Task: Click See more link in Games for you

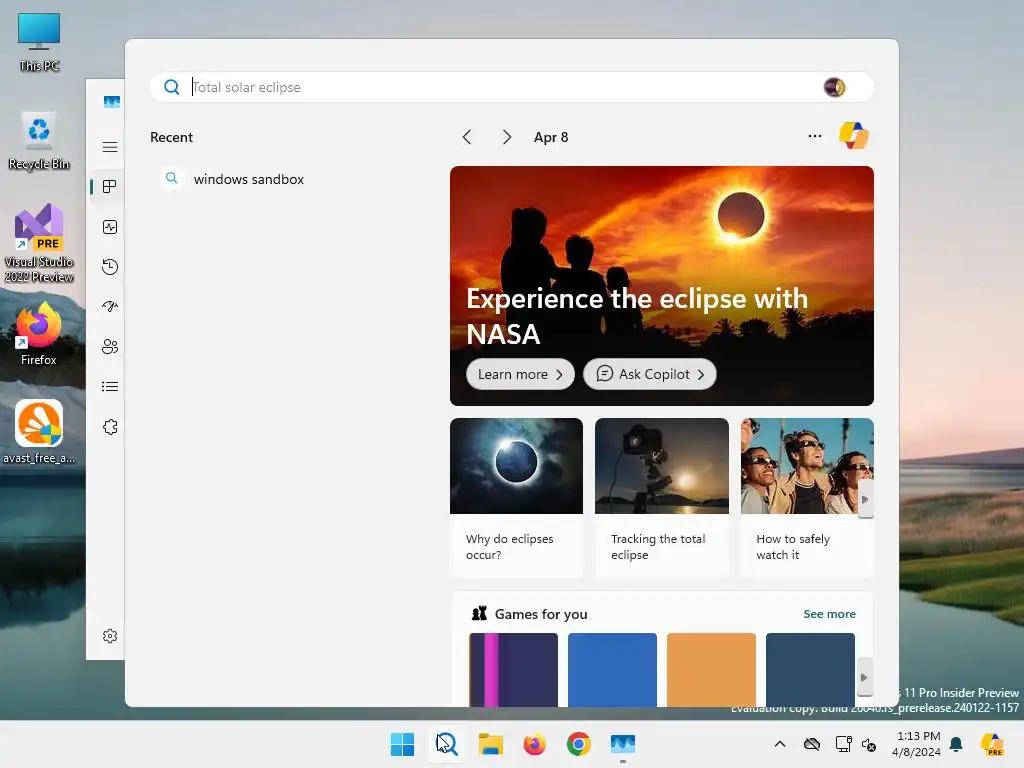Action: tap(829, 614)
